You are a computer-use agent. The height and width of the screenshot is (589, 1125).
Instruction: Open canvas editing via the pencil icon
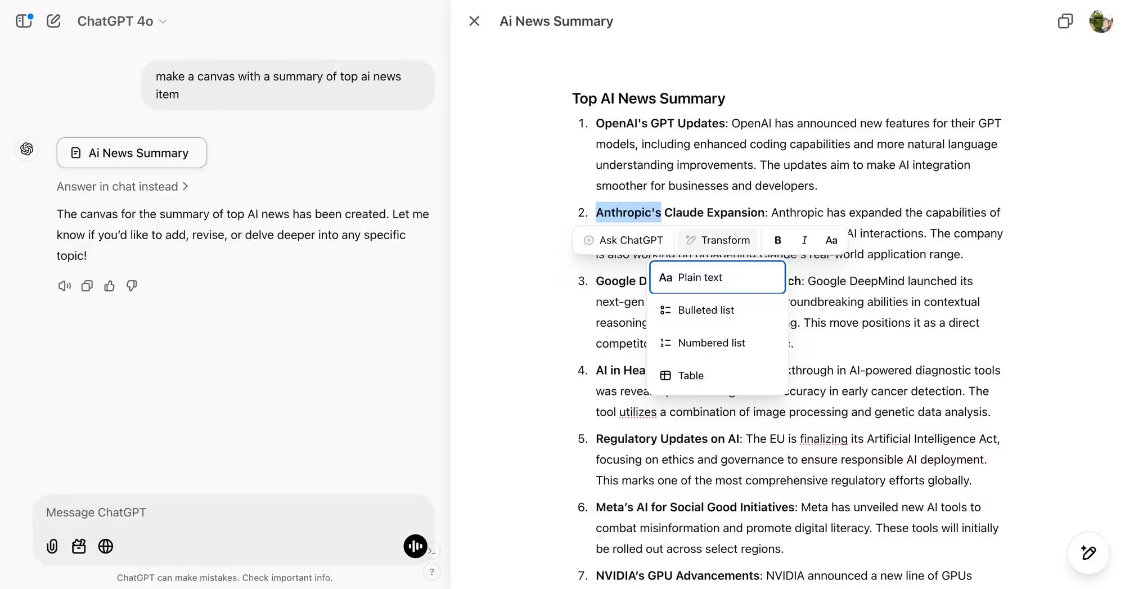pos(1087,553)
